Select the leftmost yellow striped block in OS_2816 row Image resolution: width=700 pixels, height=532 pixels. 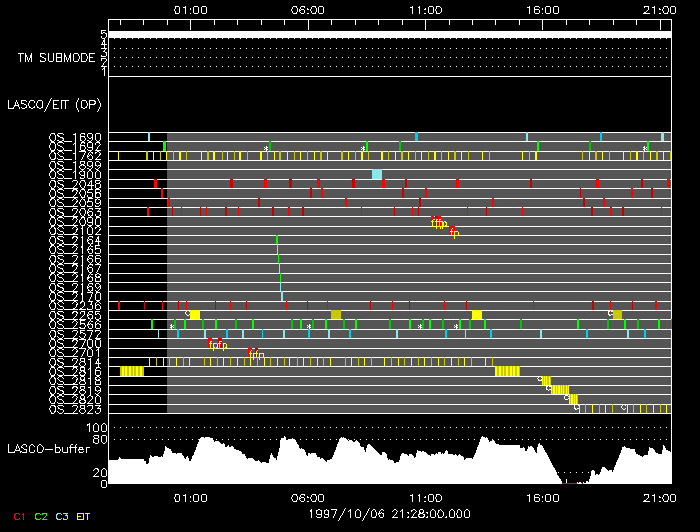coord(132,371)
